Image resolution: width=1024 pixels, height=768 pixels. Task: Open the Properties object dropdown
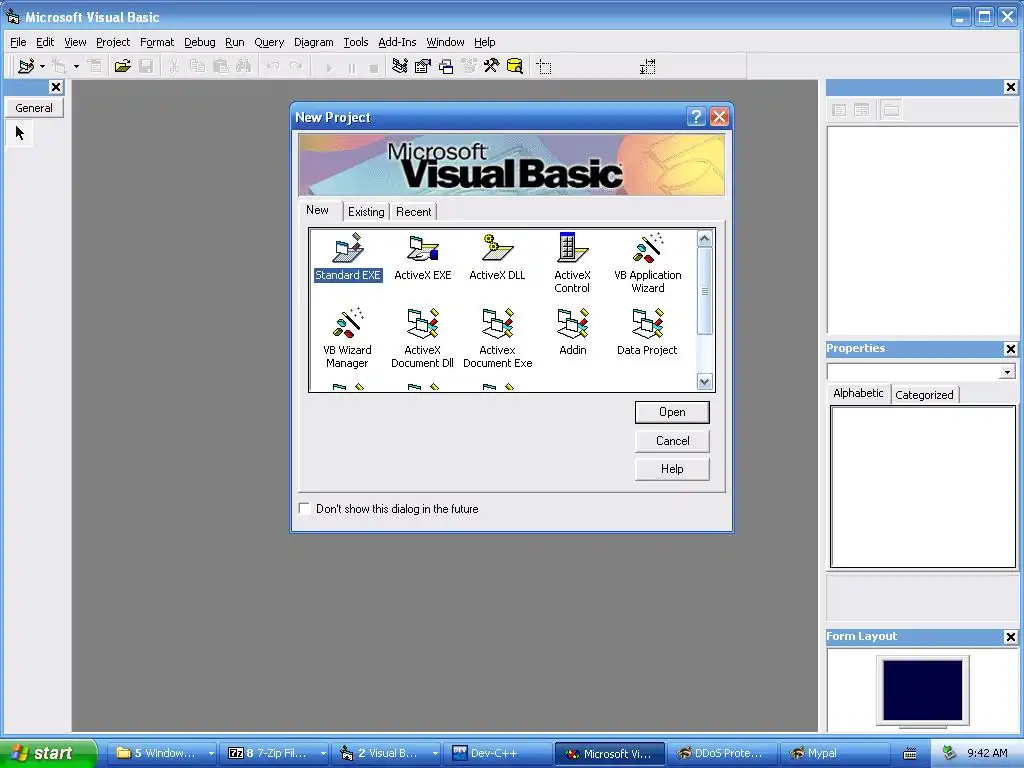pos(1007,372)
